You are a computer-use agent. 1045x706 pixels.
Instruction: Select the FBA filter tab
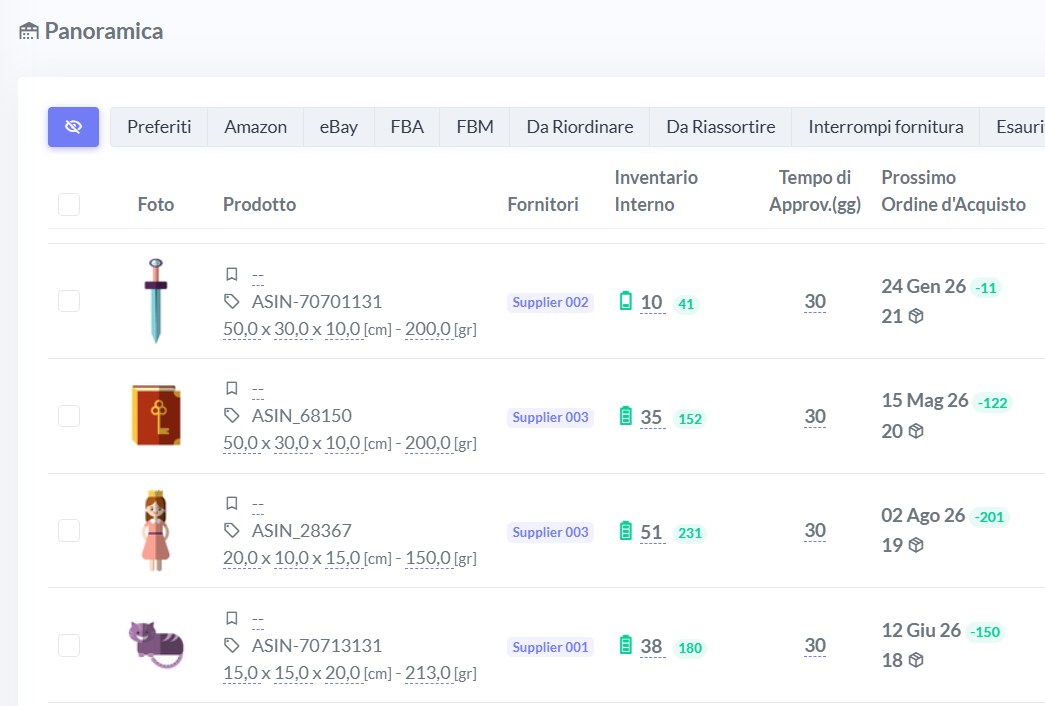pyautogui.click(x=407, y=127)
